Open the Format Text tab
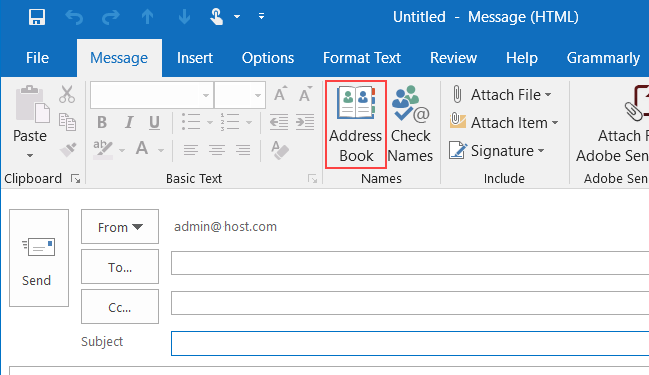The image size is (649, 375). [x=362, y=58]
